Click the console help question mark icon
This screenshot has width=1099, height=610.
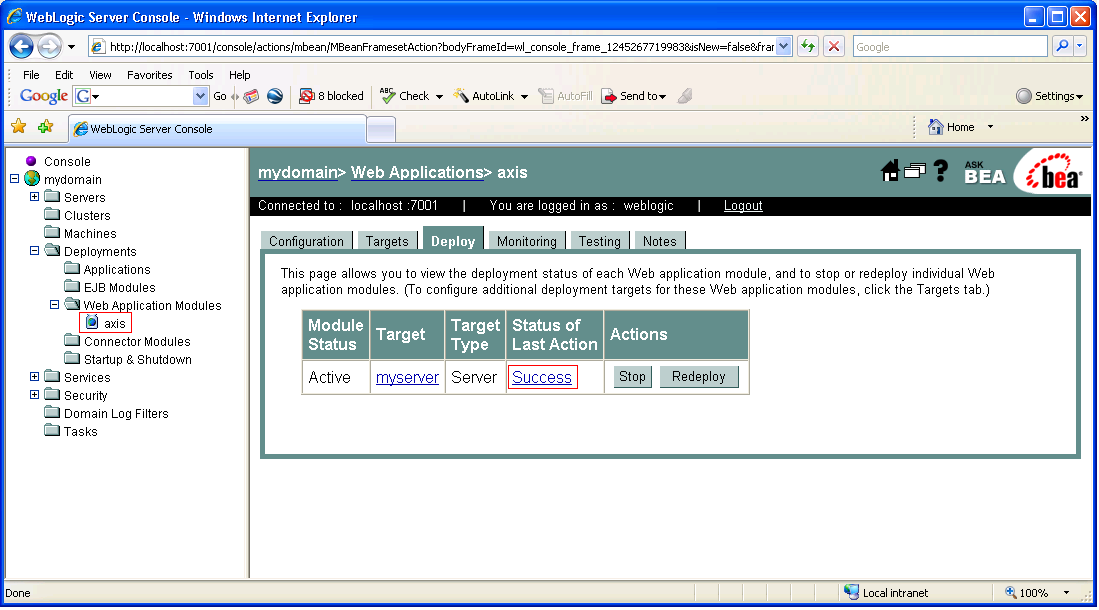(941, 170)
